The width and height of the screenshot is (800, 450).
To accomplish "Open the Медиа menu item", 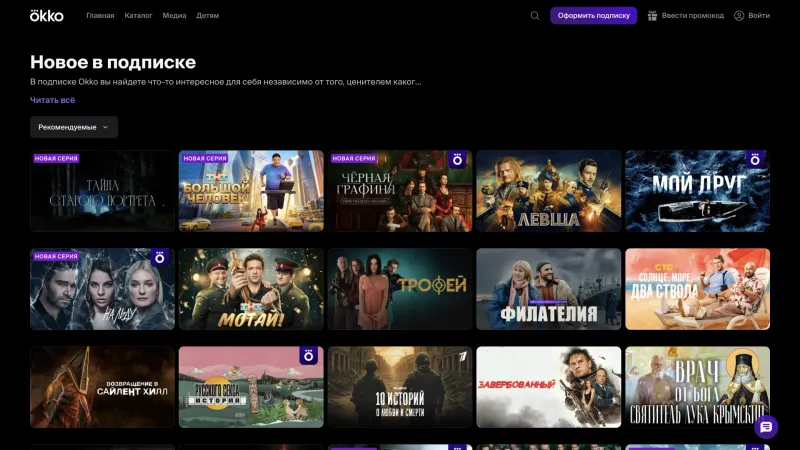I will tap(174, 16).
